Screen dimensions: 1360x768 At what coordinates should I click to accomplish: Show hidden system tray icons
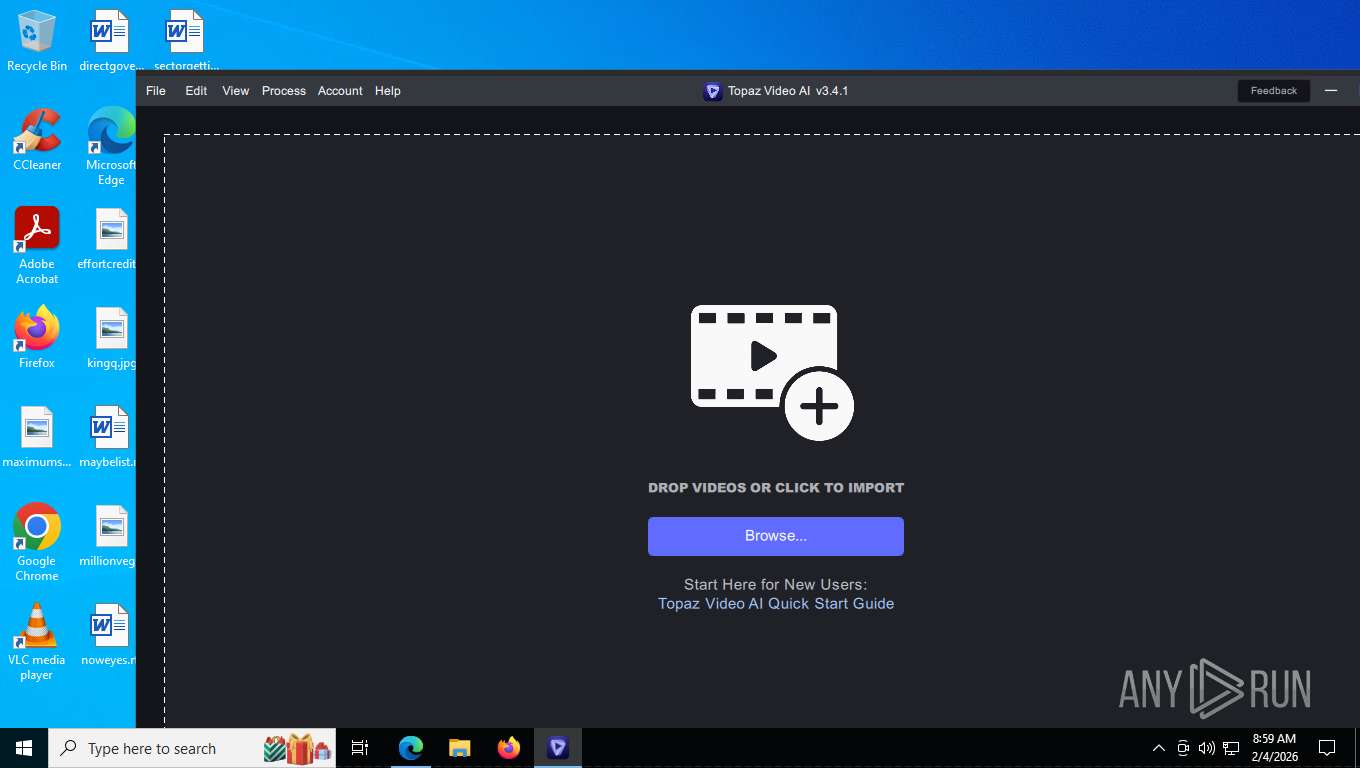pyautogui.click(x=1159, y=748)
